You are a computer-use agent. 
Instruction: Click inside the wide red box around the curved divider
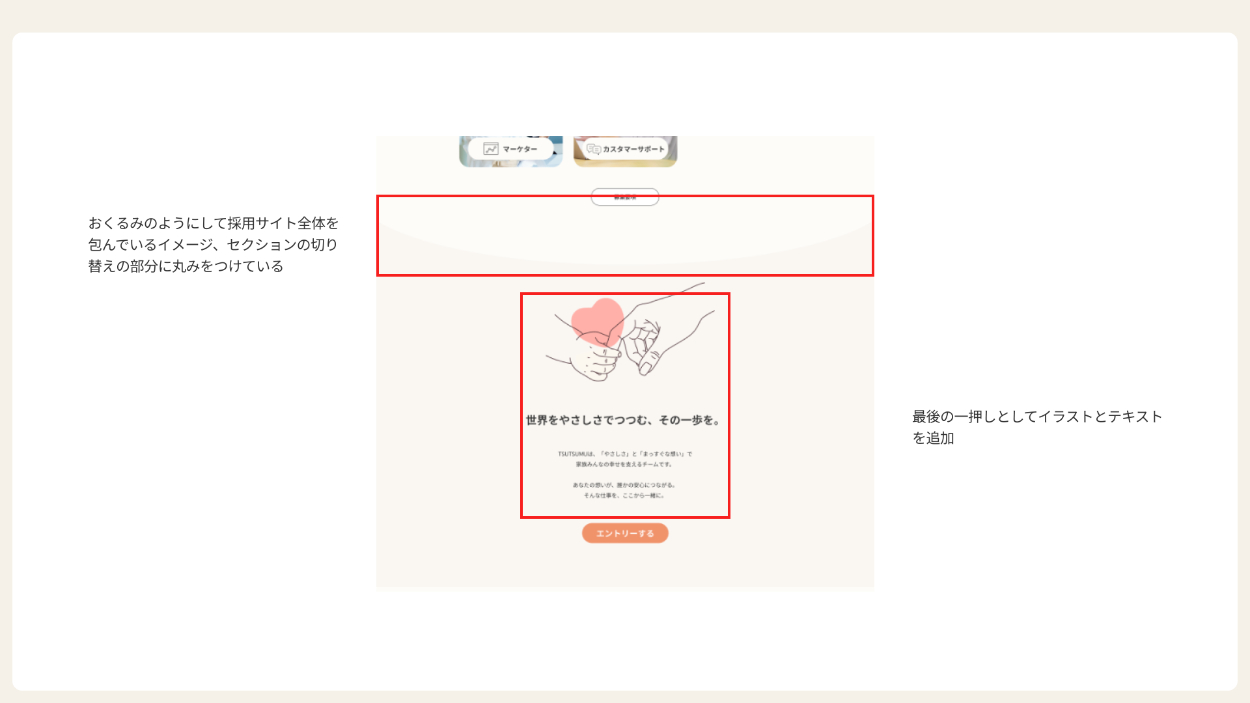tap(625, 236)
